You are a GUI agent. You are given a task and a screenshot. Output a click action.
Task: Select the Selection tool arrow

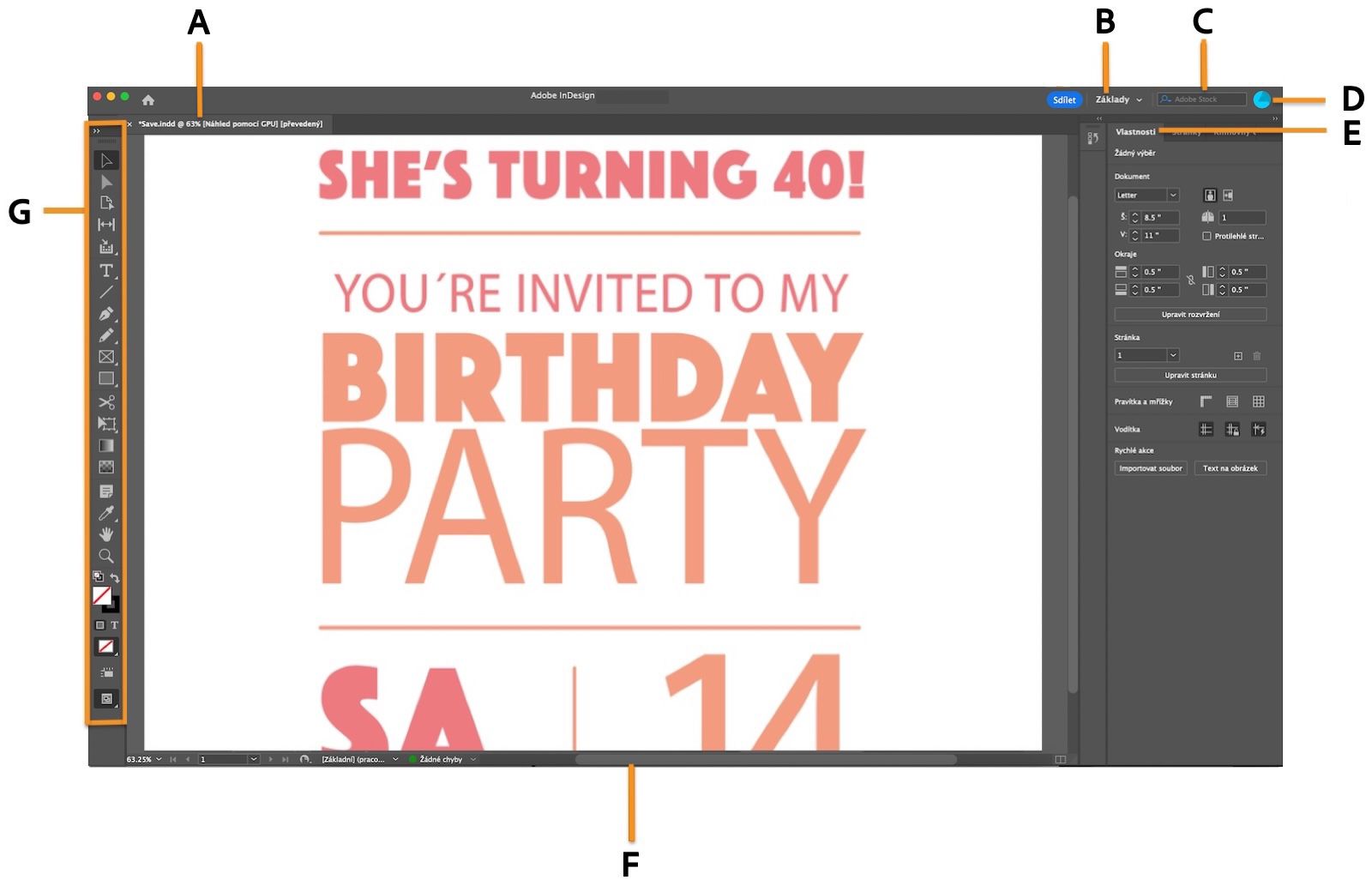click(106, 160)
